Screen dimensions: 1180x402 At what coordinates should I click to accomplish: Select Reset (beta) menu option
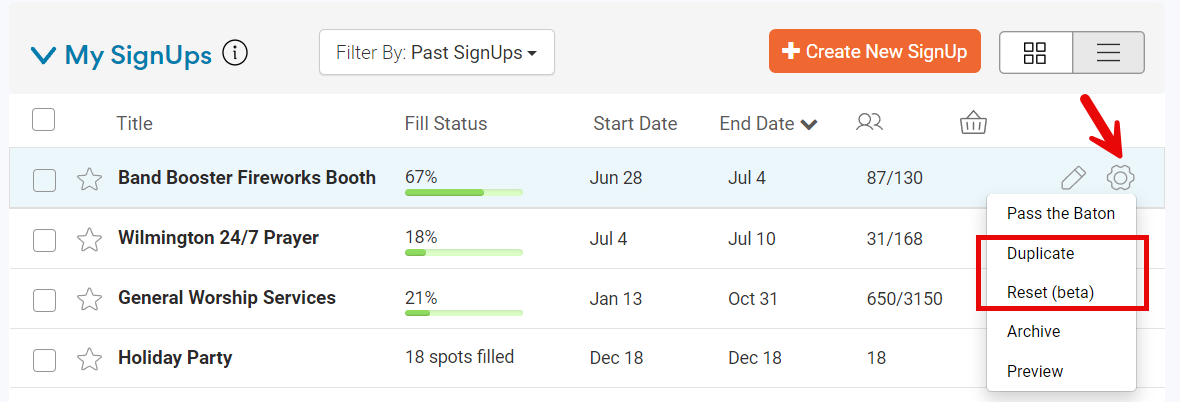click(1050, 293)
